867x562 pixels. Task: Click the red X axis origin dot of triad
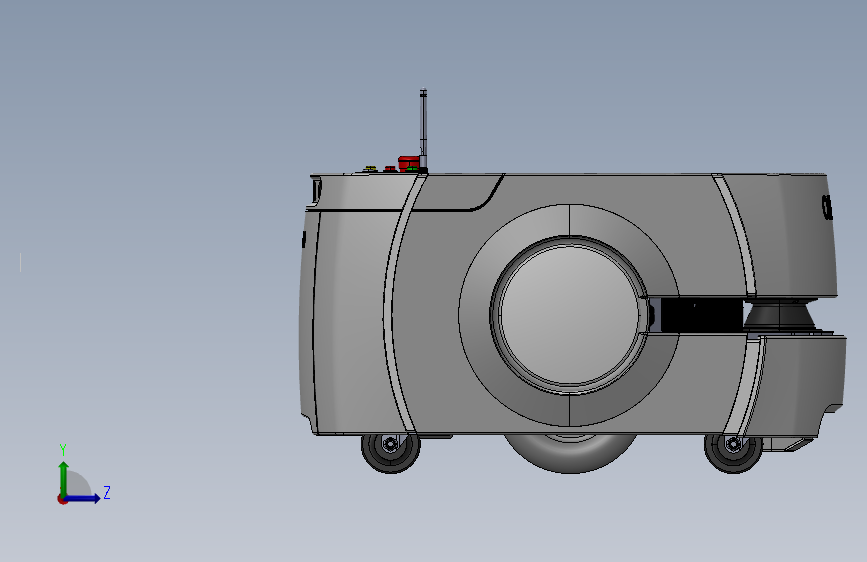(62, 499)
